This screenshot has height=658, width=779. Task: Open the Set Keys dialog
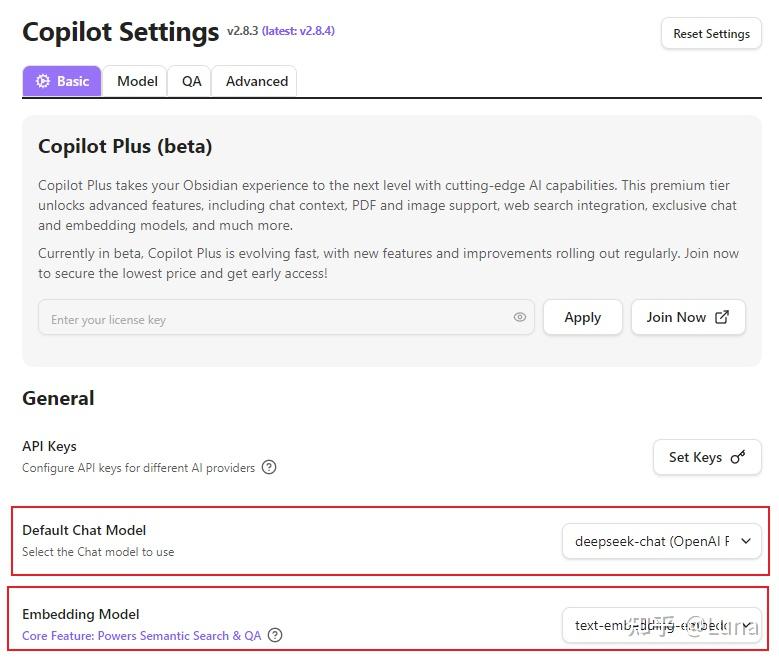pos(706,457)
